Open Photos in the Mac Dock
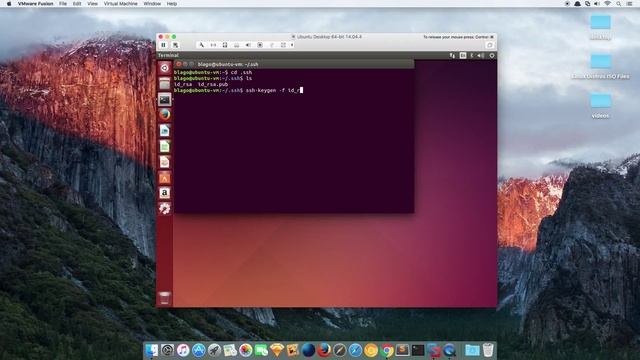Viewport: 640px width, 360px height. tap(245, 350)
